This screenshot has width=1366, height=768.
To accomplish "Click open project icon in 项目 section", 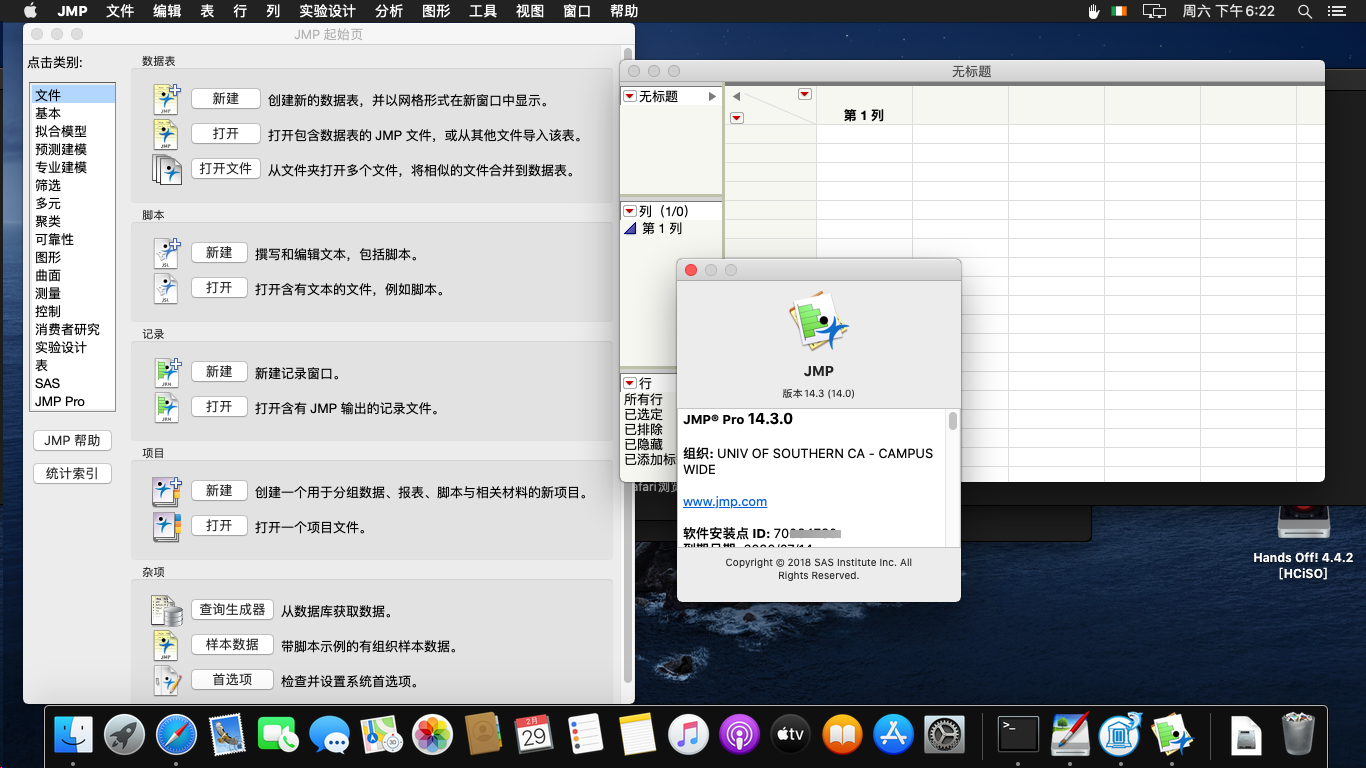I will point(166,526).
